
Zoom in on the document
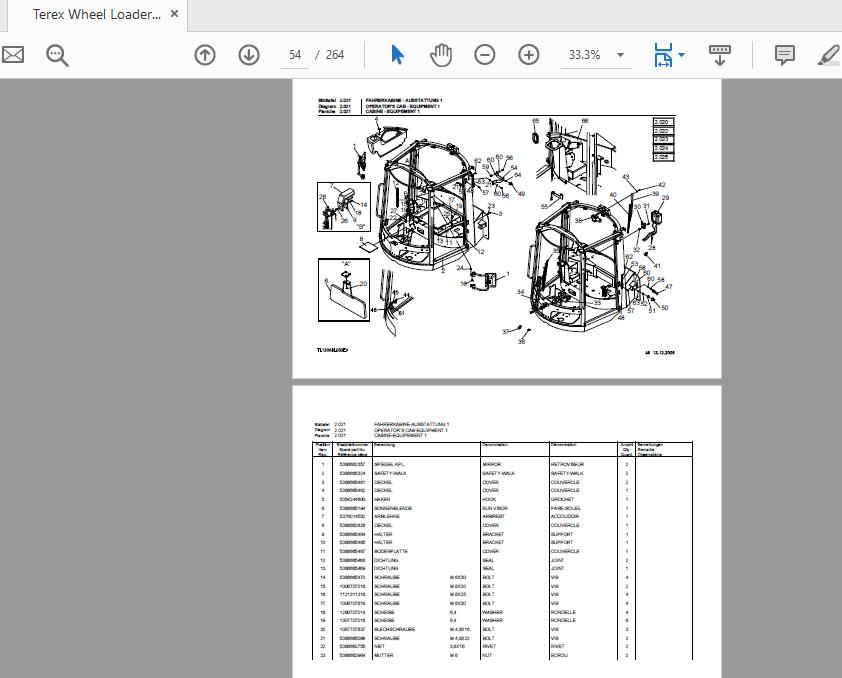tap(528, 54)
